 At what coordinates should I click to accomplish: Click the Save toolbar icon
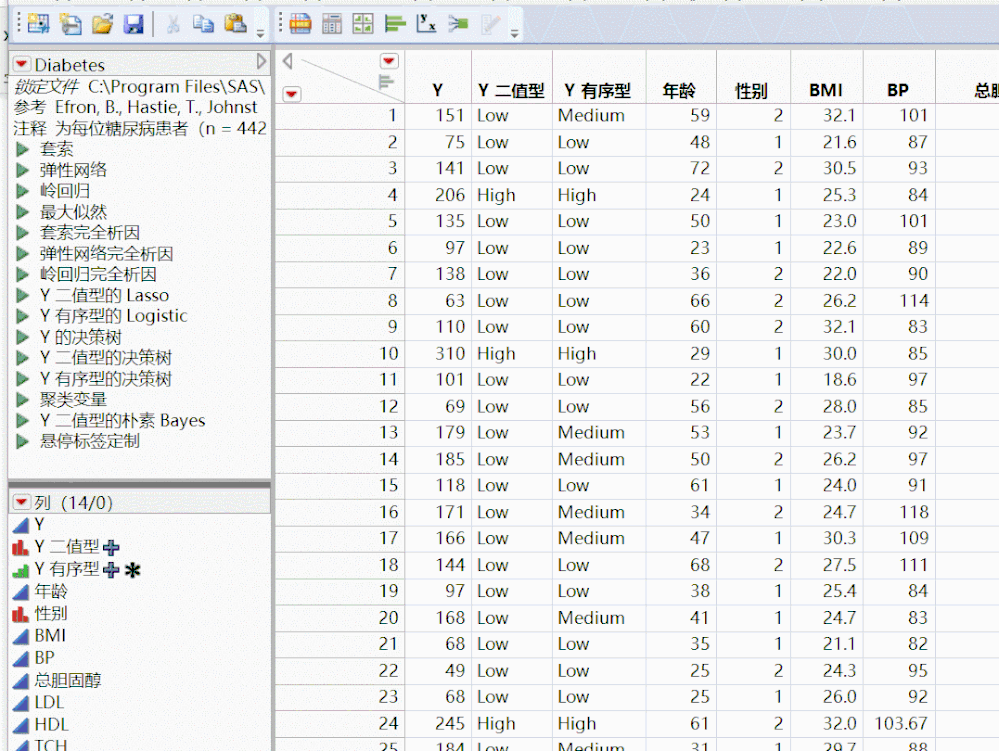(136, 22)
